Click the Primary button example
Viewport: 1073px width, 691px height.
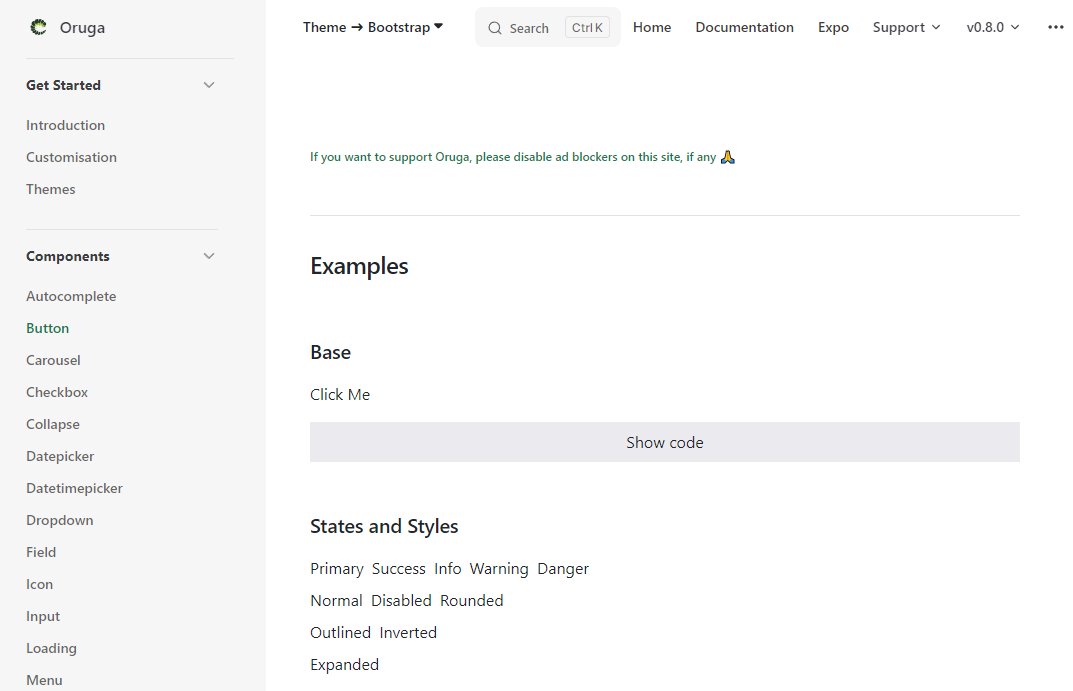337,569
